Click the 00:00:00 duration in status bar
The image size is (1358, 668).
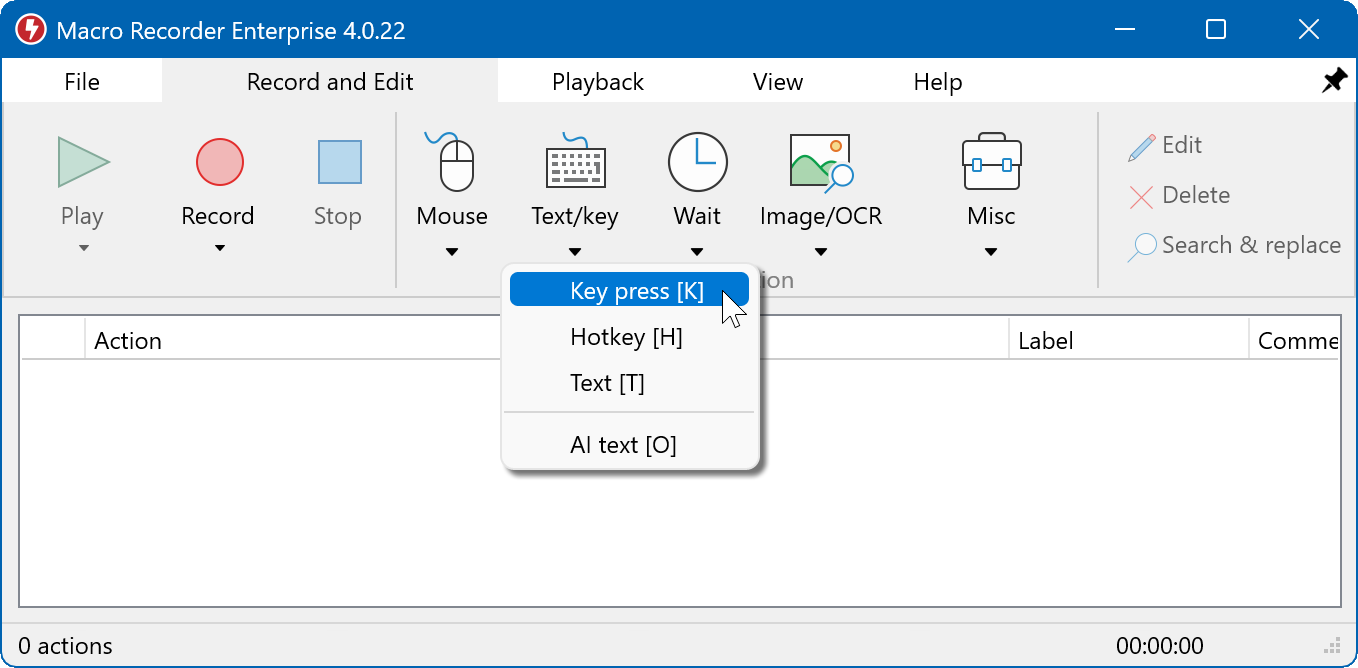click(x=1160, y=646)
